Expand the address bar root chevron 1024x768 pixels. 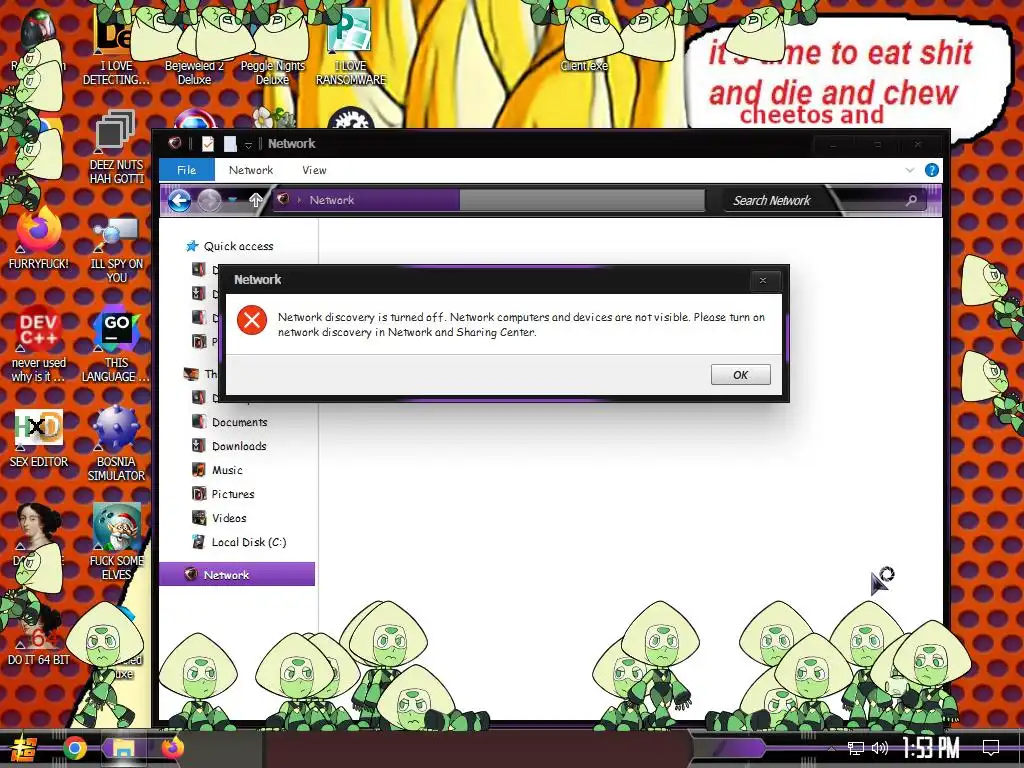(x=299, y=200)
